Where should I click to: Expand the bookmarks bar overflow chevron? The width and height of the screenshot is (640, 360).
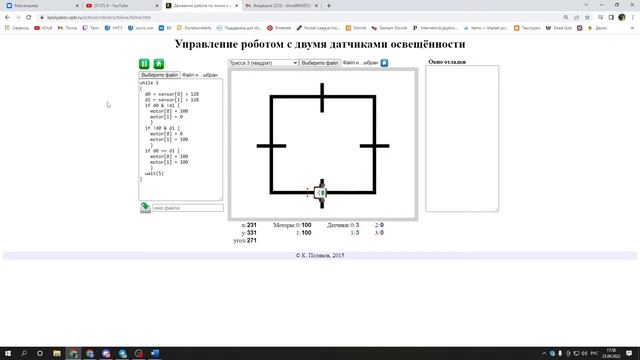coord(632,28)
